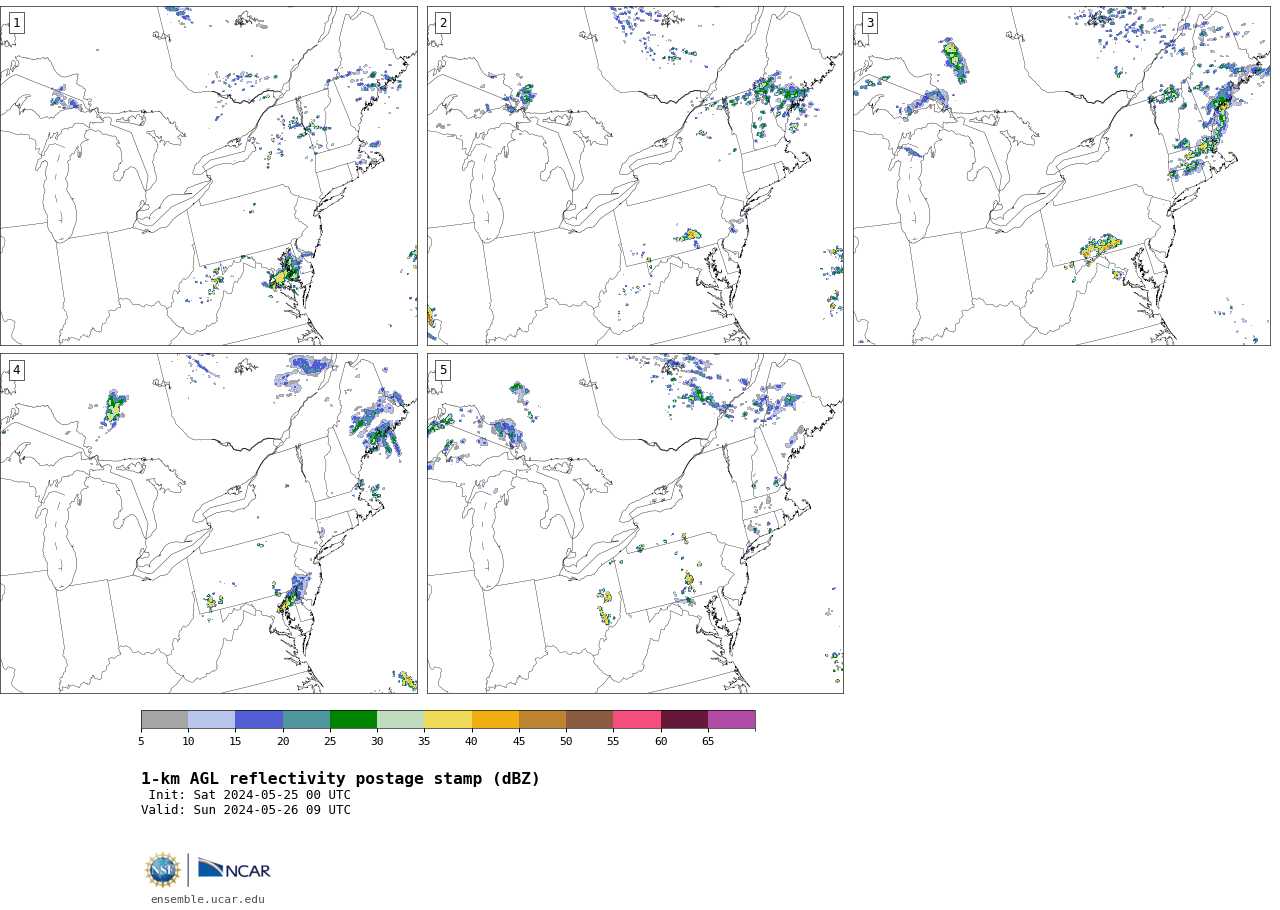Viewport: 1280px width, 910px height.
Task: Click the Valid: Sun 2024-05-26 09 UTC text
Action: point(246,810)
